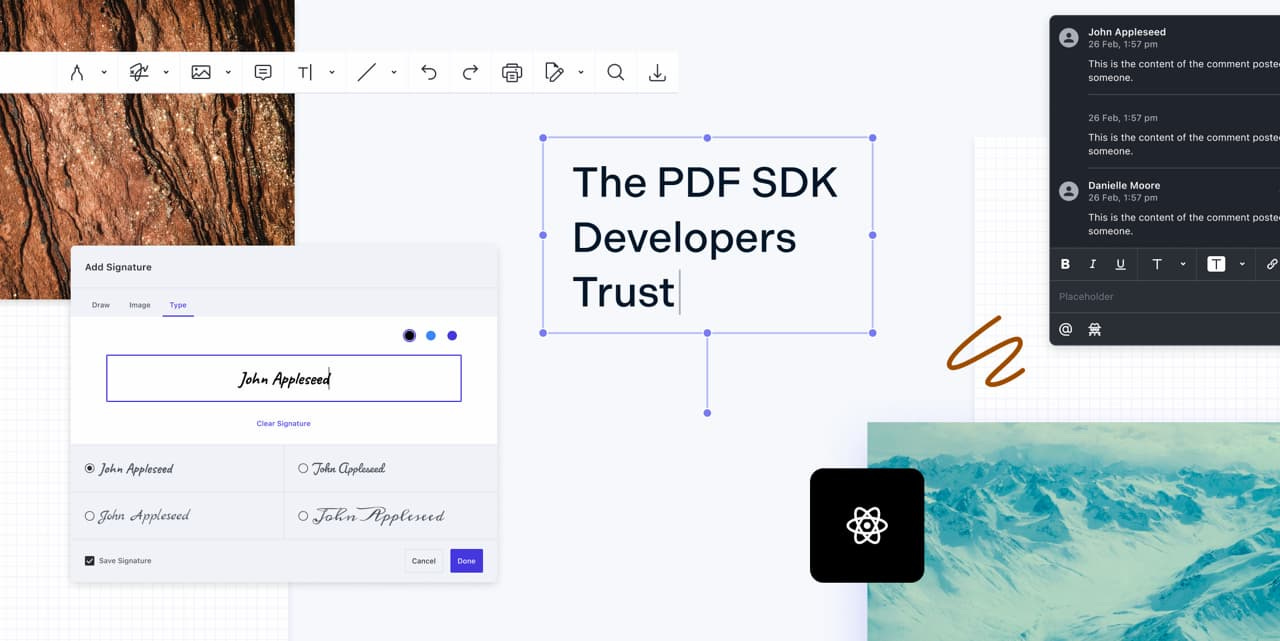
Task: Toggle the Save Signature checkbox
Action: [x=90, y=561]
